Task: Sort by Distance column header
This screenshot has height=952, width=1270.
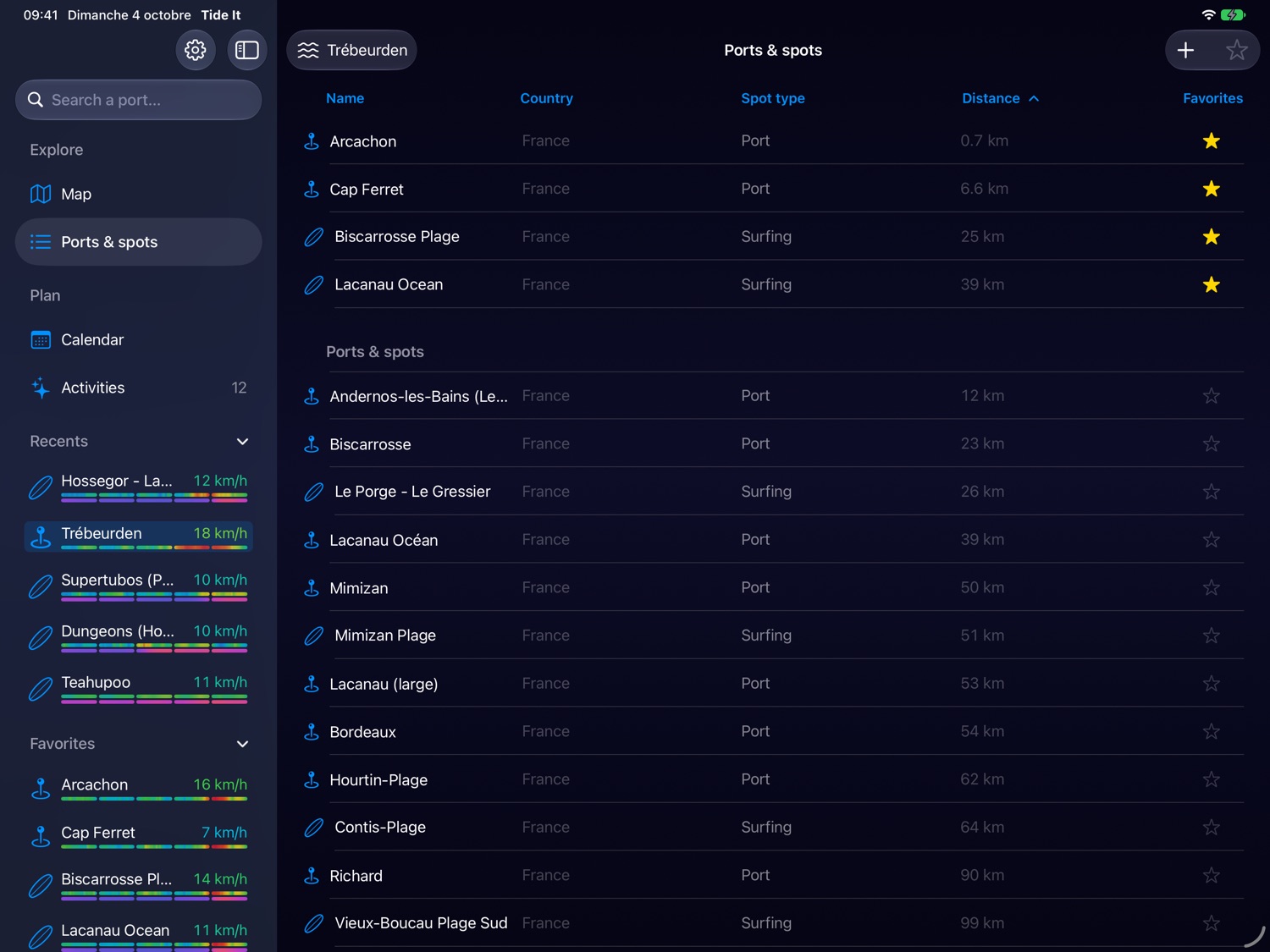Action: point(1000,98)
